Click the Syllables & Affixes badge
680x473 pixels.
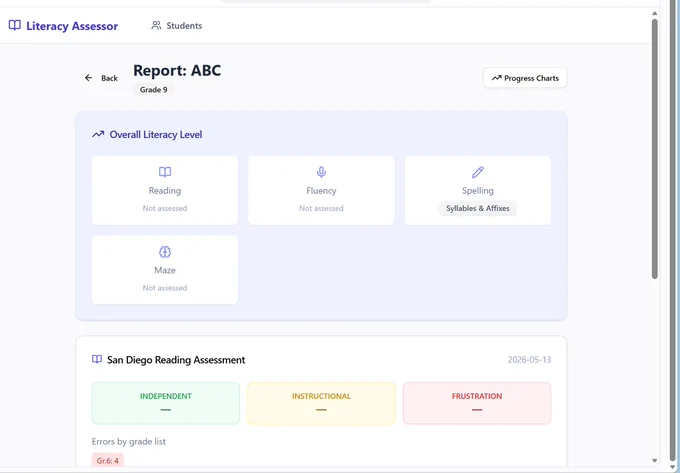point(478,209)
